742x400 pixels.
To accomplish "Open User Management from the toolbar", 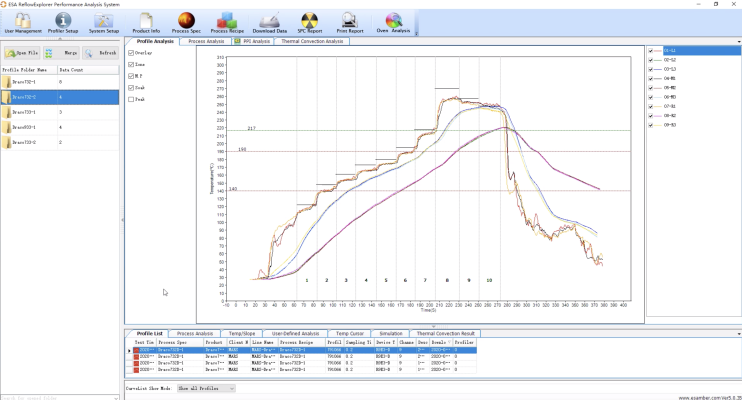I will (22, 22).
